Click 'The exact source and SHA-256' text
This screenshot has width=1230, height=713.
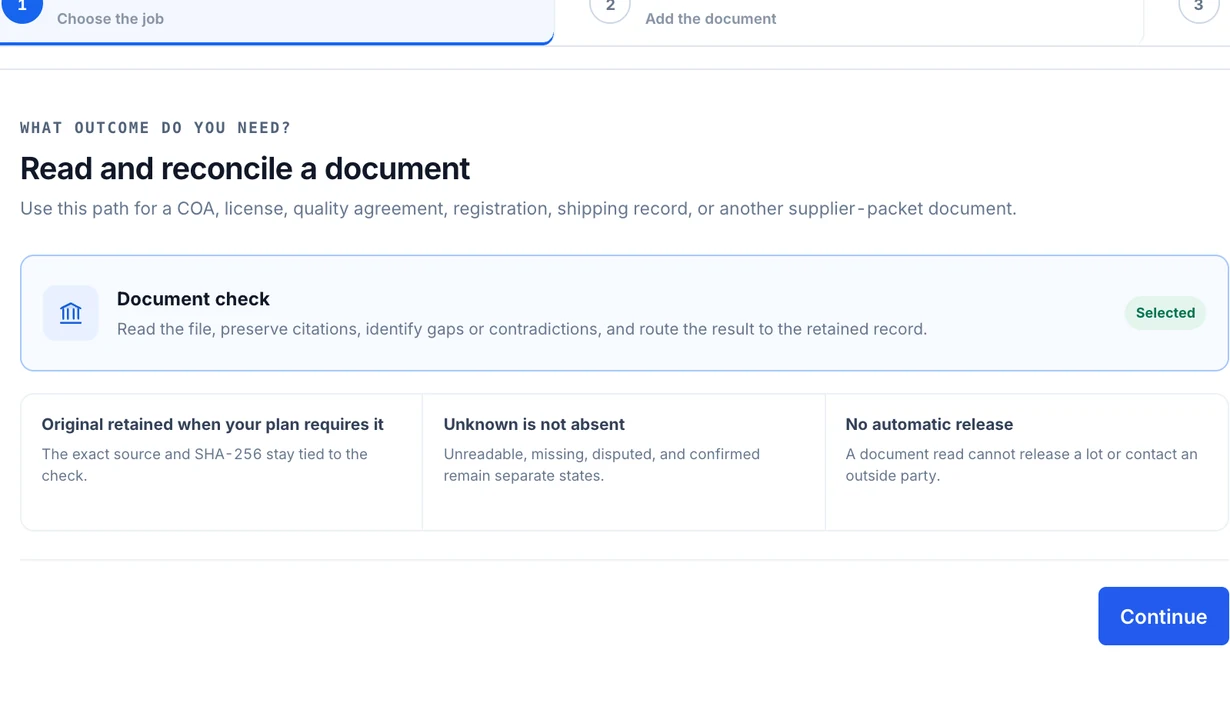click(x=205, y=465)
